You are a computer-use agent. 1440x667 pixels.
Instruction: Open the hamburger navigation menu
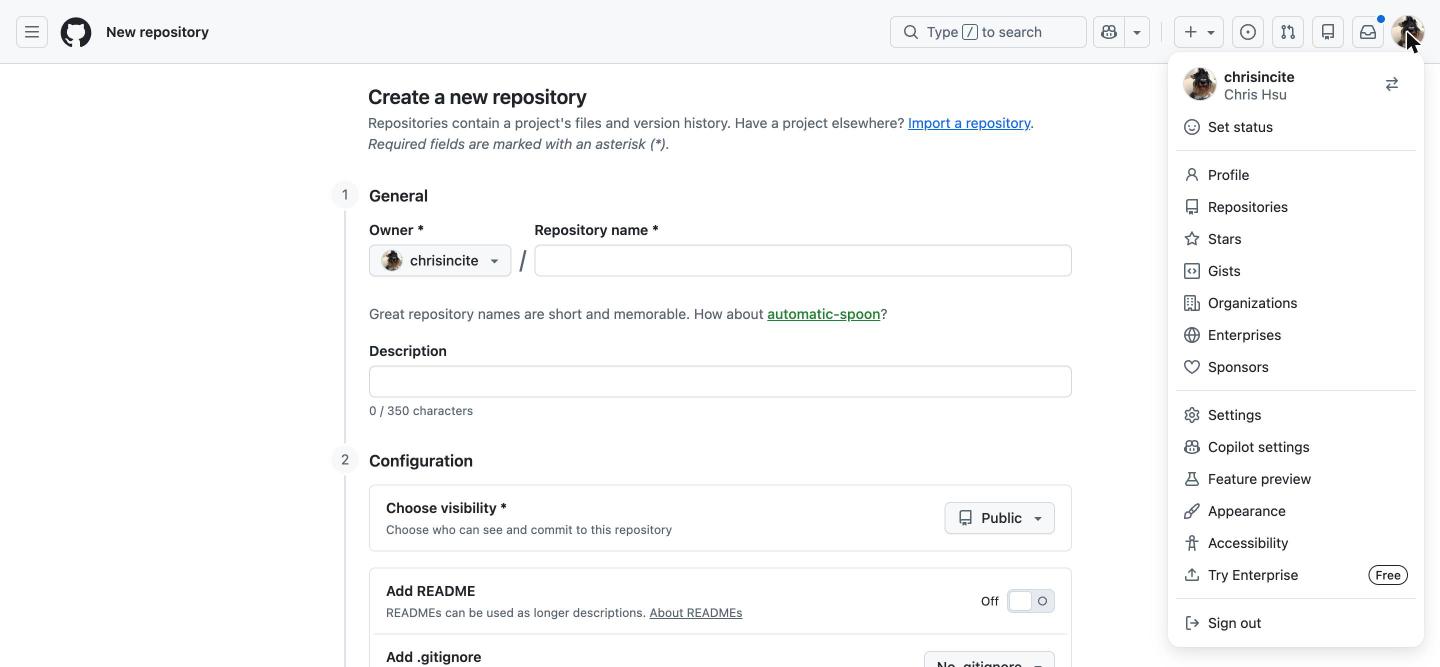click(x=32, y=32)
